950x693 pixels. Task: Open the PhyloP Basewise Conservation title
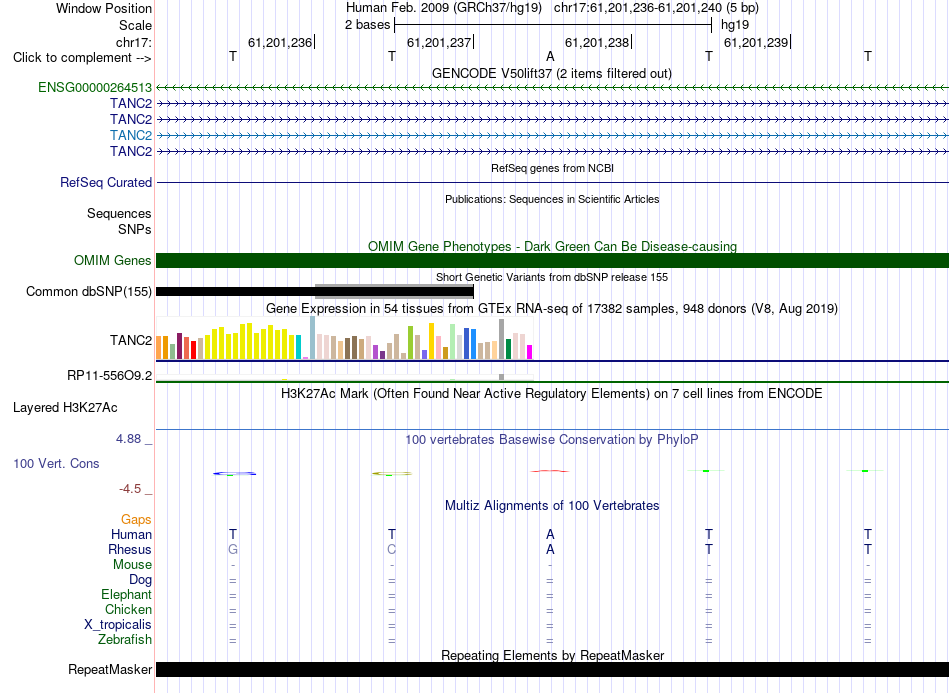pyautogui.click(x=551, y=440)
